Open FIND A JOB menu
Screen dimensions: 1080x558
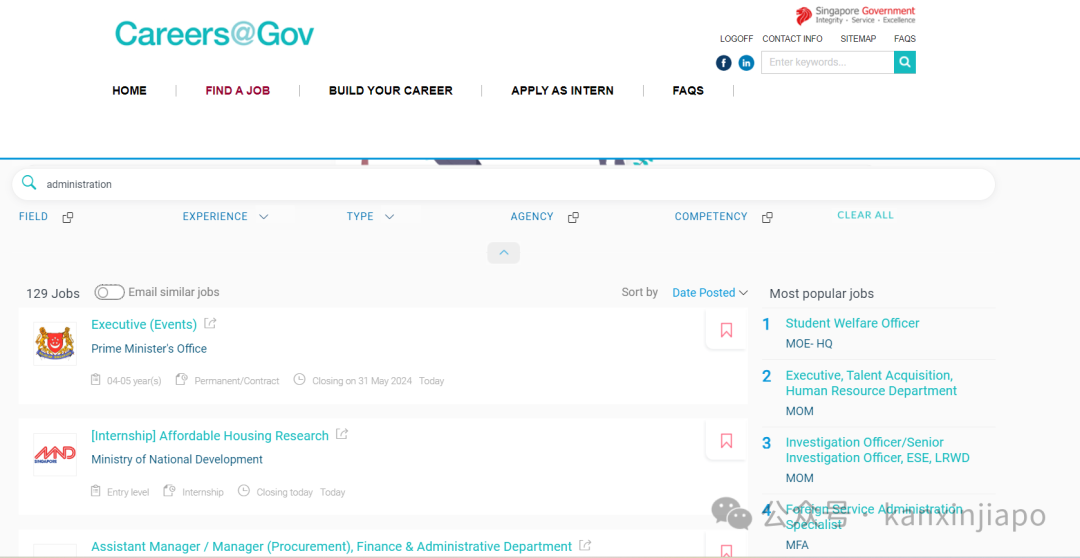pyautogui.click(x=238, y=90)
